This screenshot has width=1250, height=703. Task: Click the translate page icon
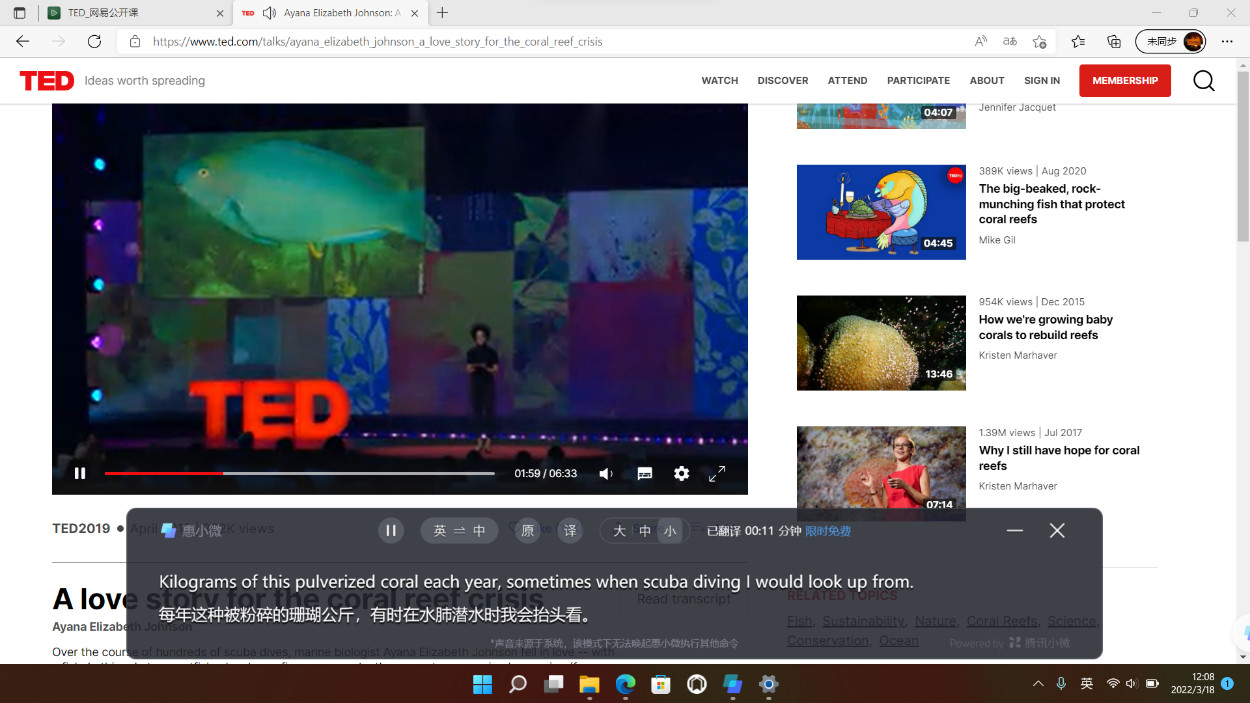(1010, 41)
